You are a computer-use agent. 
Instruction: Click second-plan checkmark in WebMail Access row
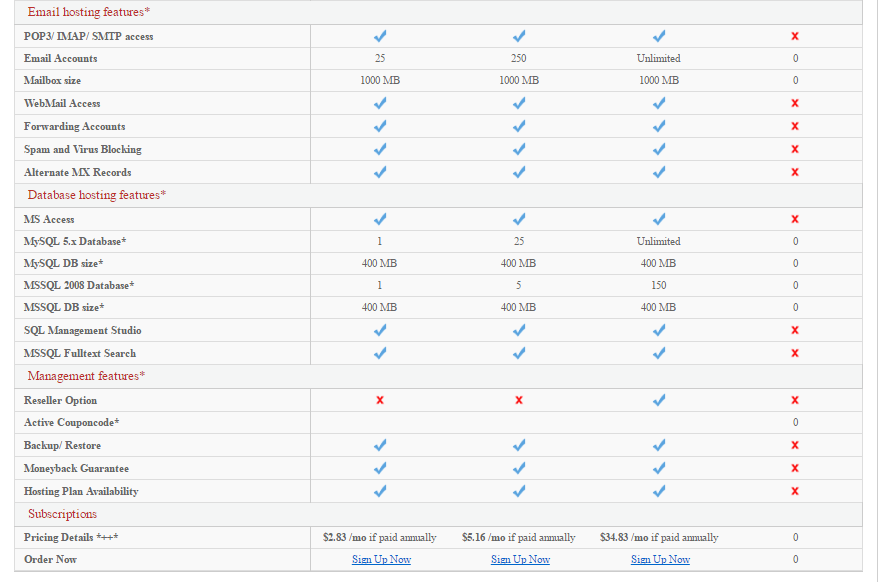coord(519,103)
